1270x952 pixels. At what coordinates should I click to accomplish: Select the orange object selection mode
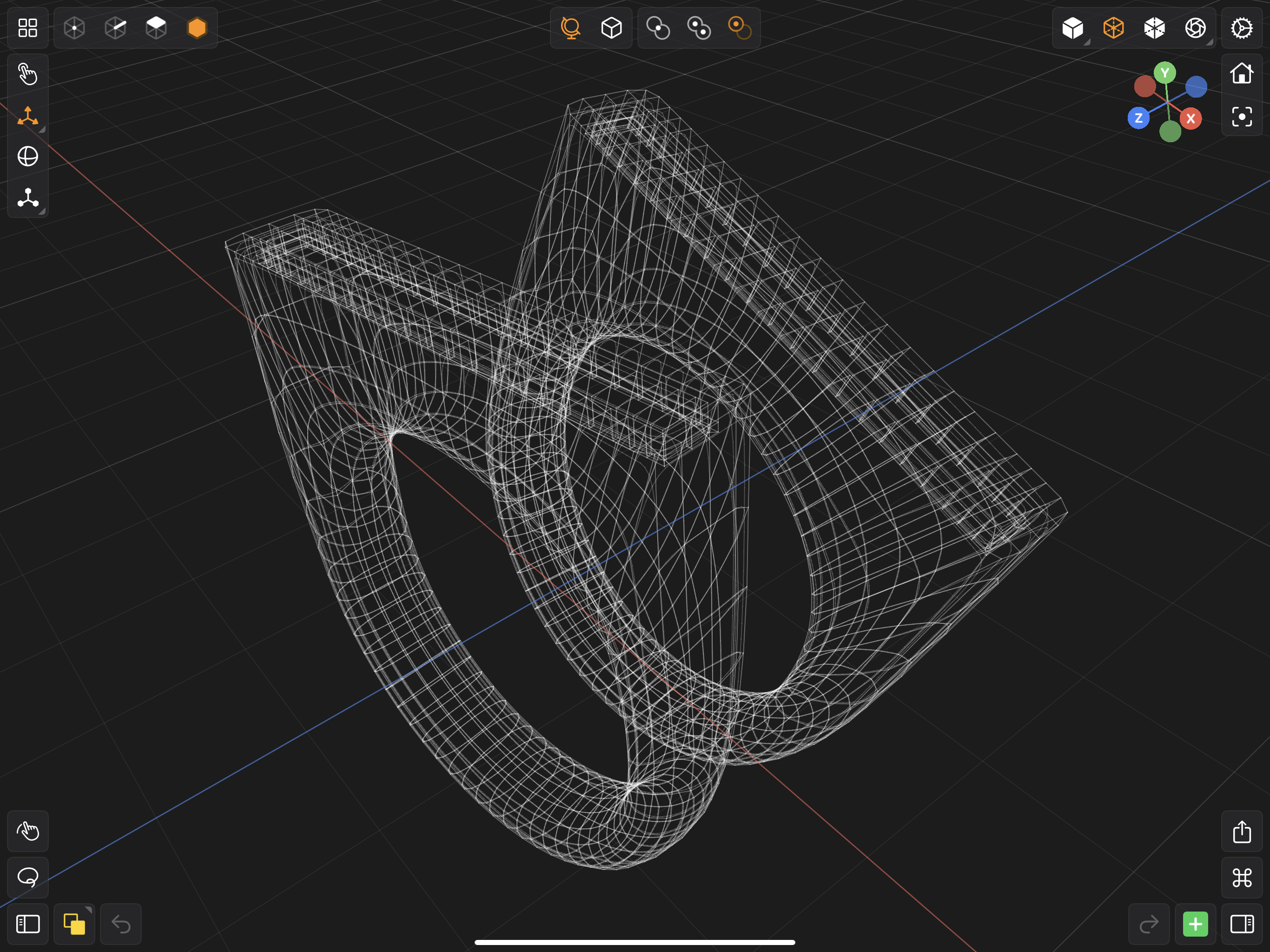(x=197, y=27)
